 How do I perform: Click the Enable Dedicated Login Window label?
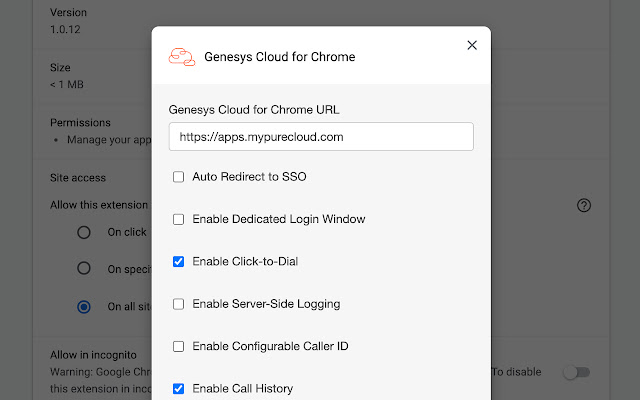[278, 219]
